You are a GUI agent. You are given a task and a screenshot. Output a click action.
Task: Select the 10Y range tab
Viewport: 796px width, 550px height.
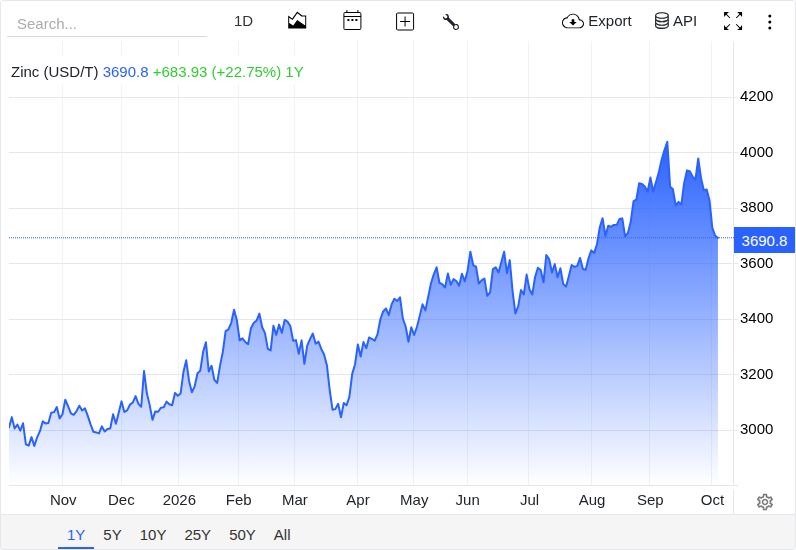(x=153, y=535)
